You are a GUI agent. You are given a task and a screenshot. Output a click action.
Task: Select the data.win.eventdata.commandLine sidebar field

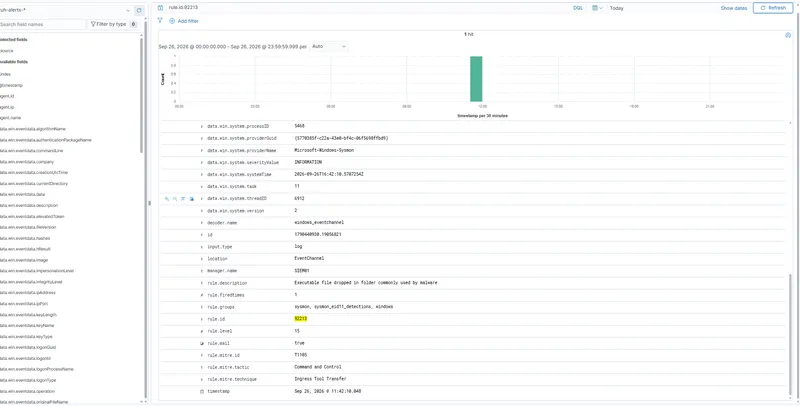(x=34, y=151)
